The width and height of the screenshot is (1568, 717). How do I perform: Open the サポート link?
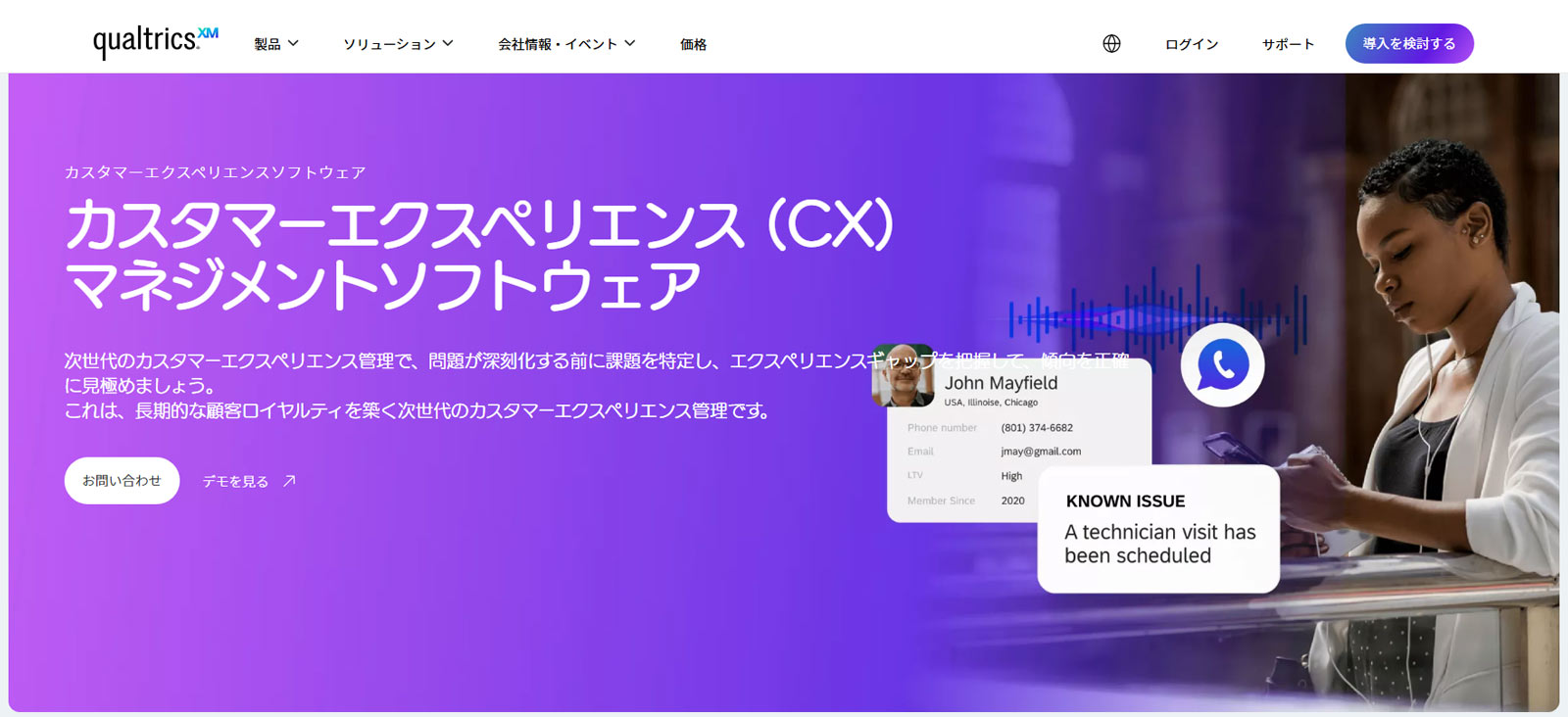pyautogui.click(x=1288, y=44)
